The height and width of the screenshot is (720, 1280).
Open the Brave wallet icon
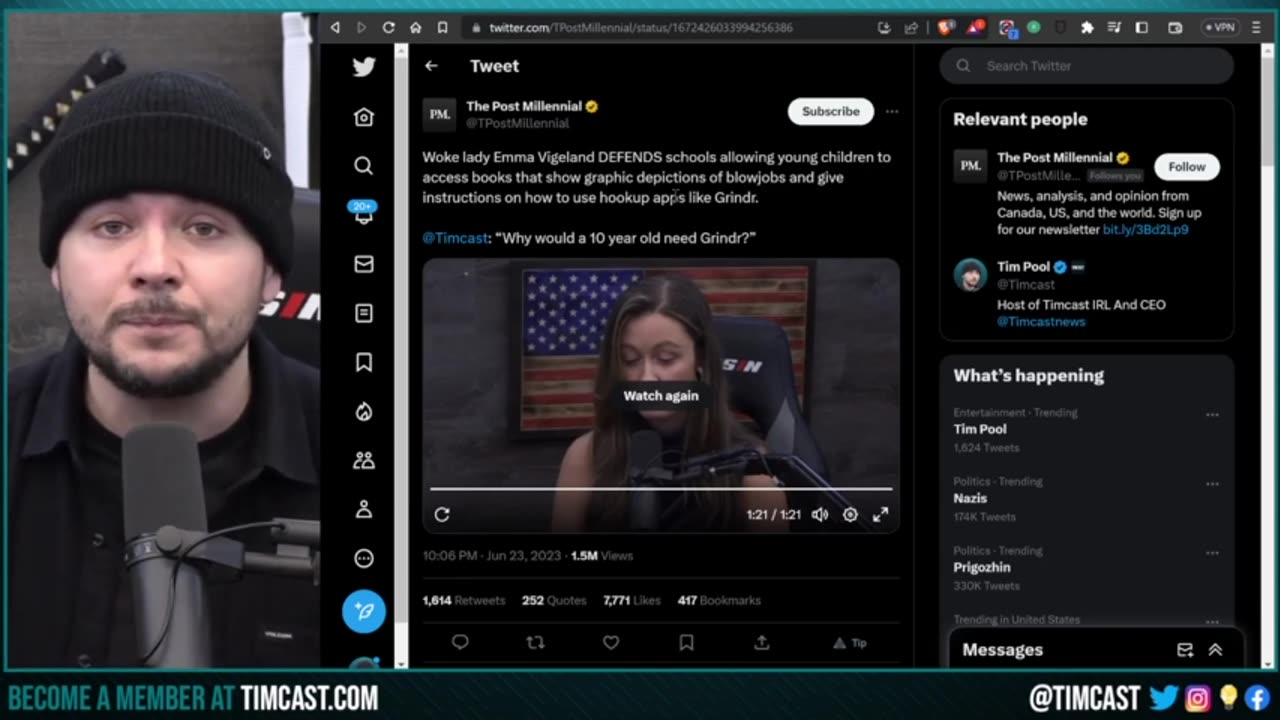coord(1176,27)
